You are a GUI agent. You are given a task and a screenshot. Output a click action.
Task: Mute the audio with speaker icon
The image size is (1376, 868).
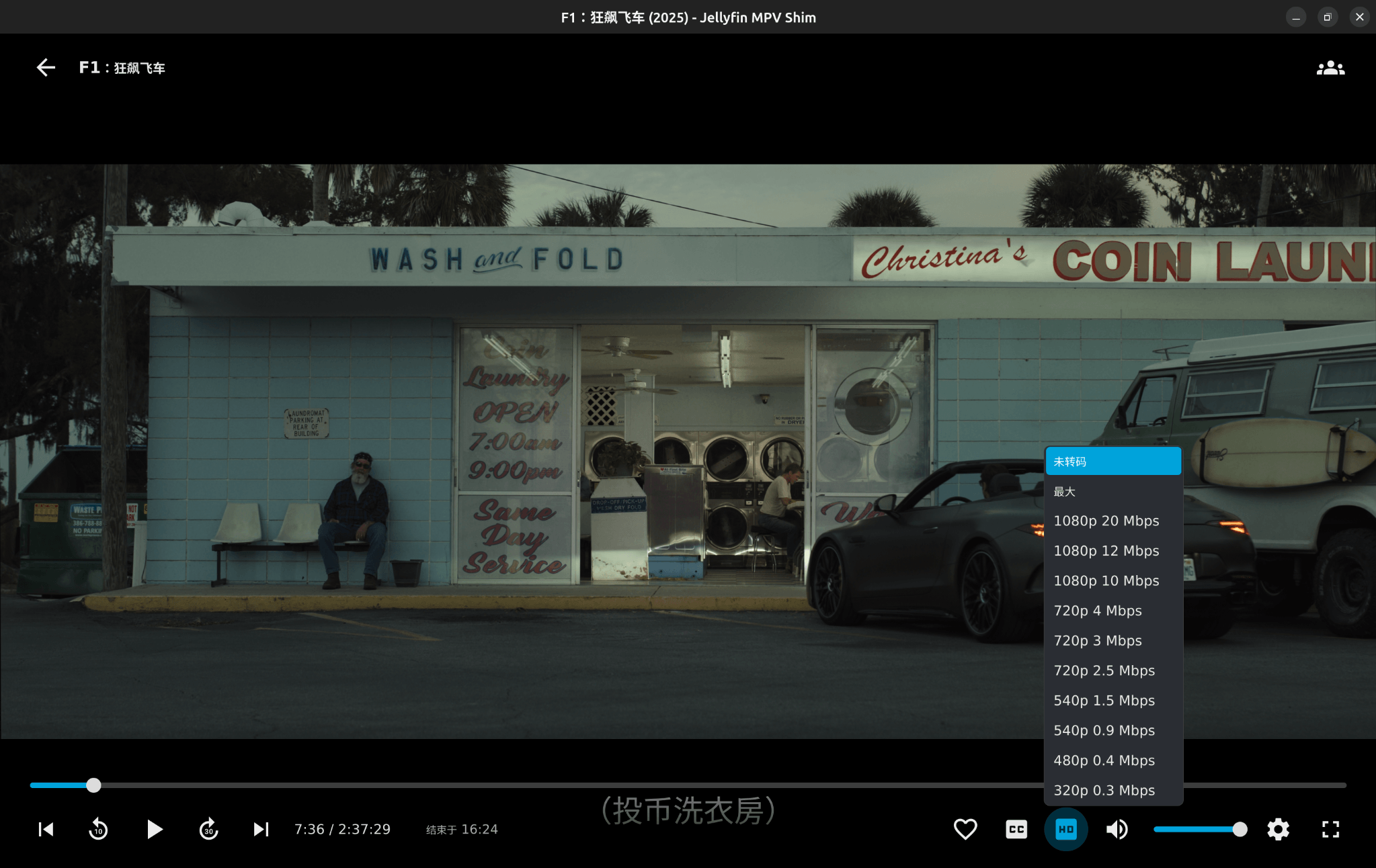pos(1117,829)
